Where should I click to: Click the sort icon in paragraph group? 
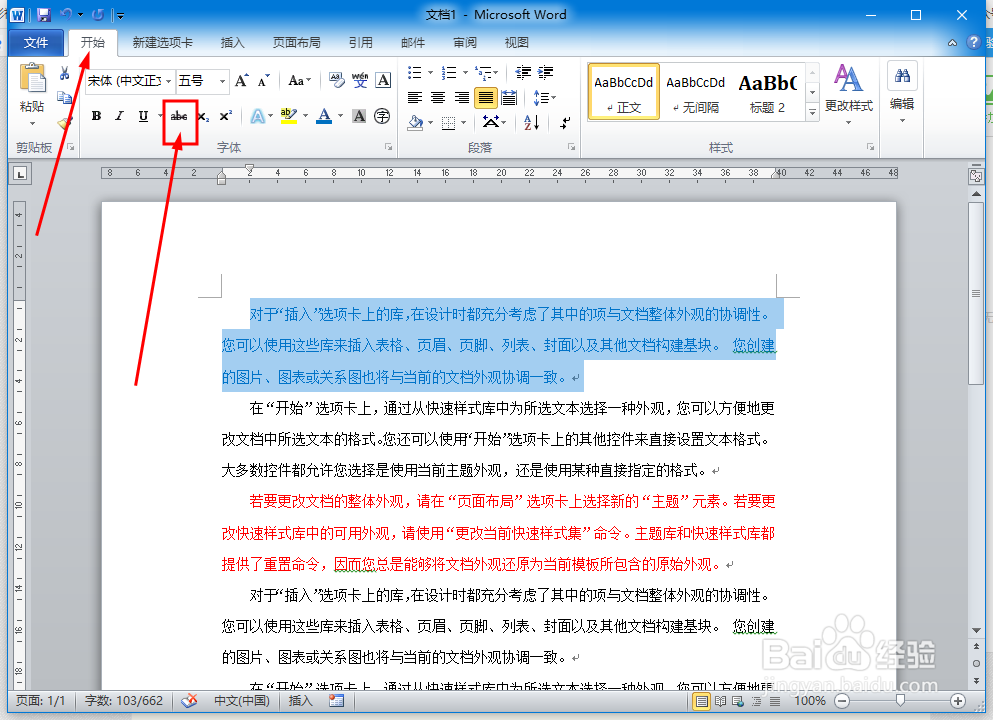(x=530, y=122)
